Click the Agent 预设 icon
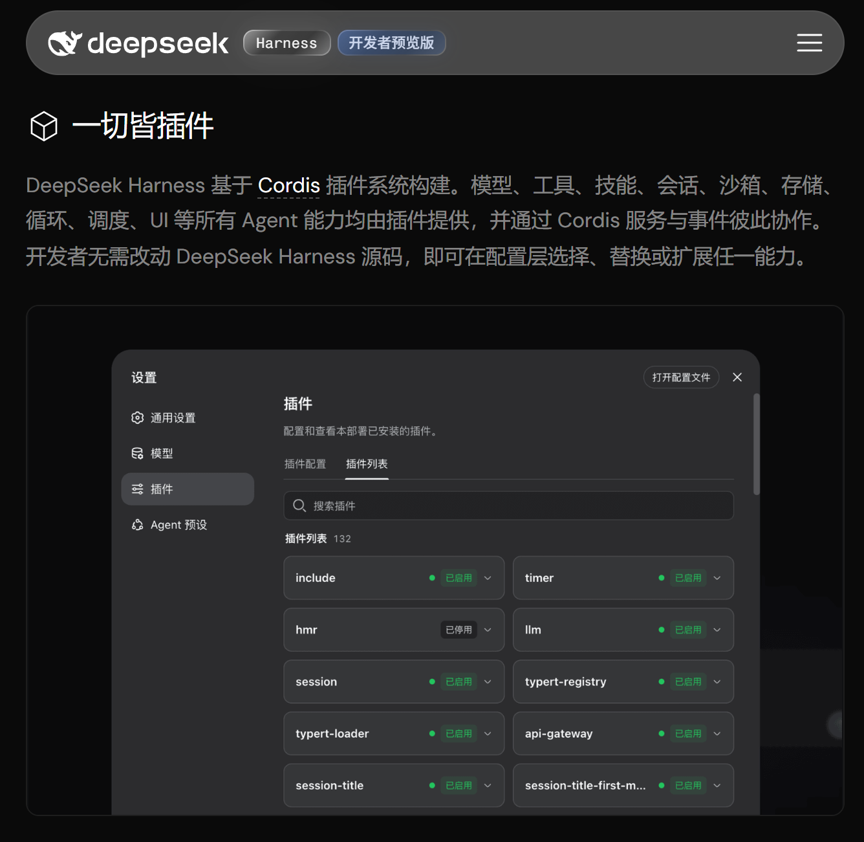Viewport: 864px width, 842px height. click(x=137, y=525)
